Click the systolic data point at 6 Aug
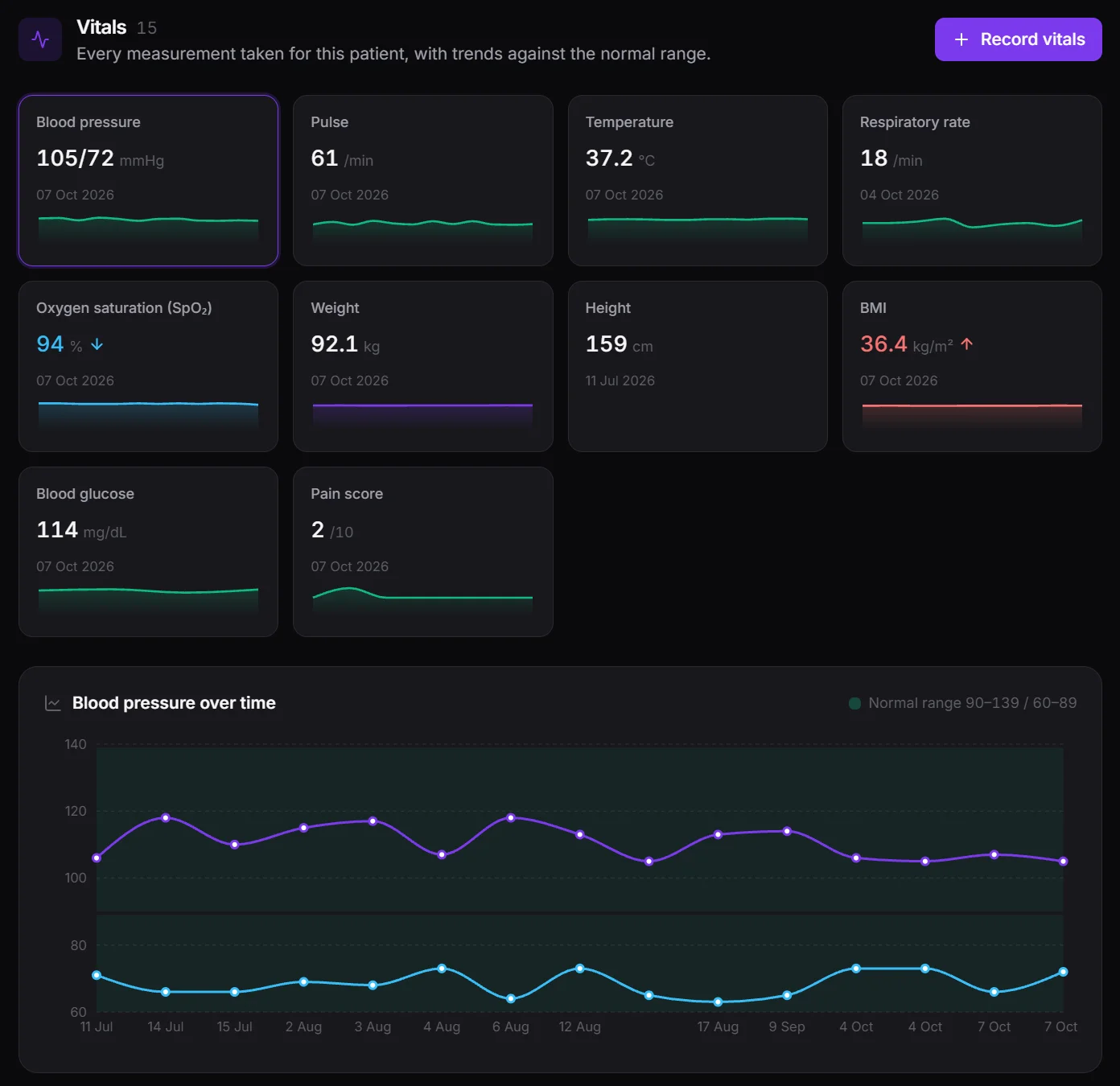 click(511, 817)
